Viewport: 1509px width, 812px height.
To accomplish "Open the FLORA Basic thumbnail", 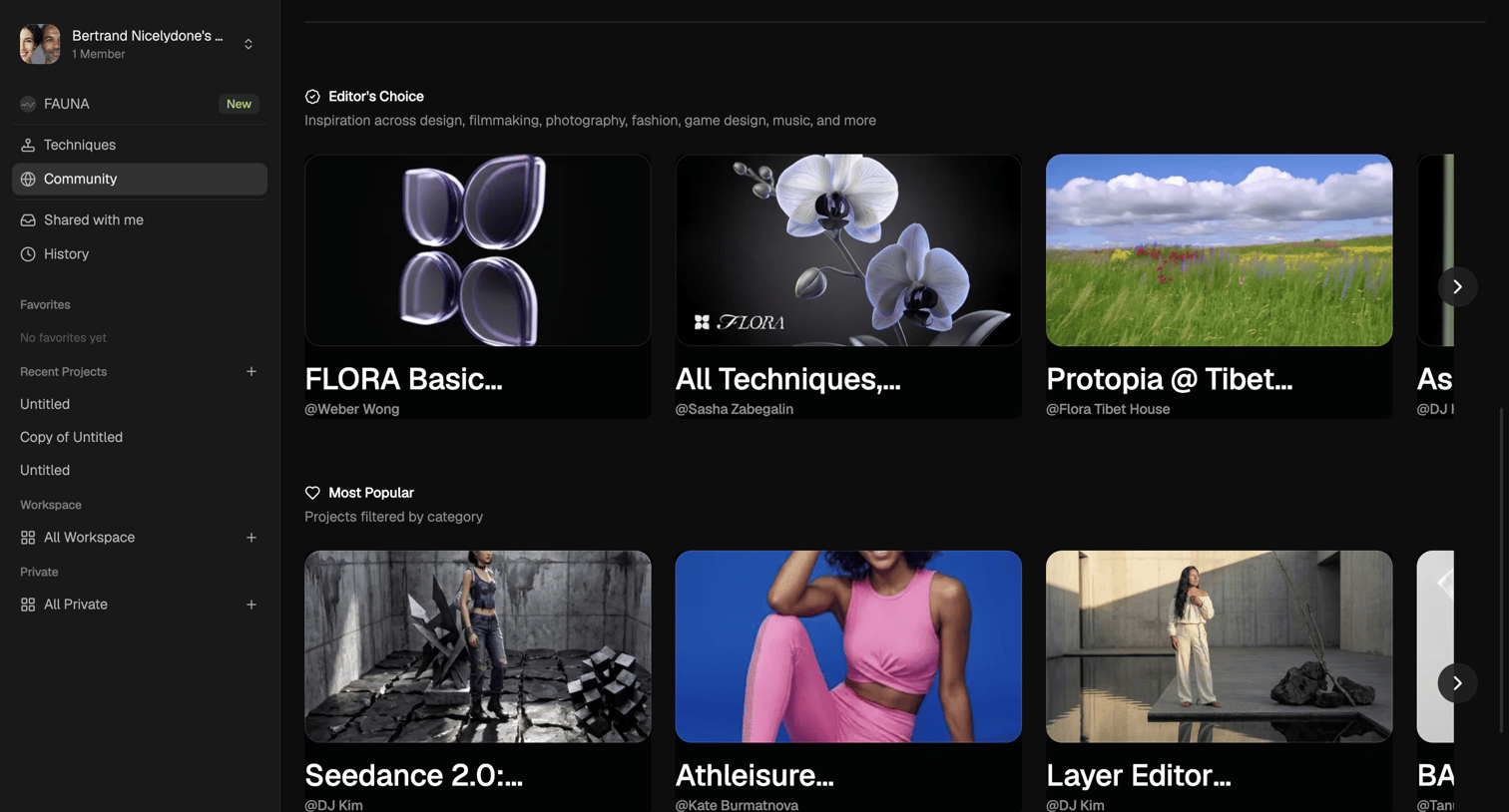I will click(478, 250).
